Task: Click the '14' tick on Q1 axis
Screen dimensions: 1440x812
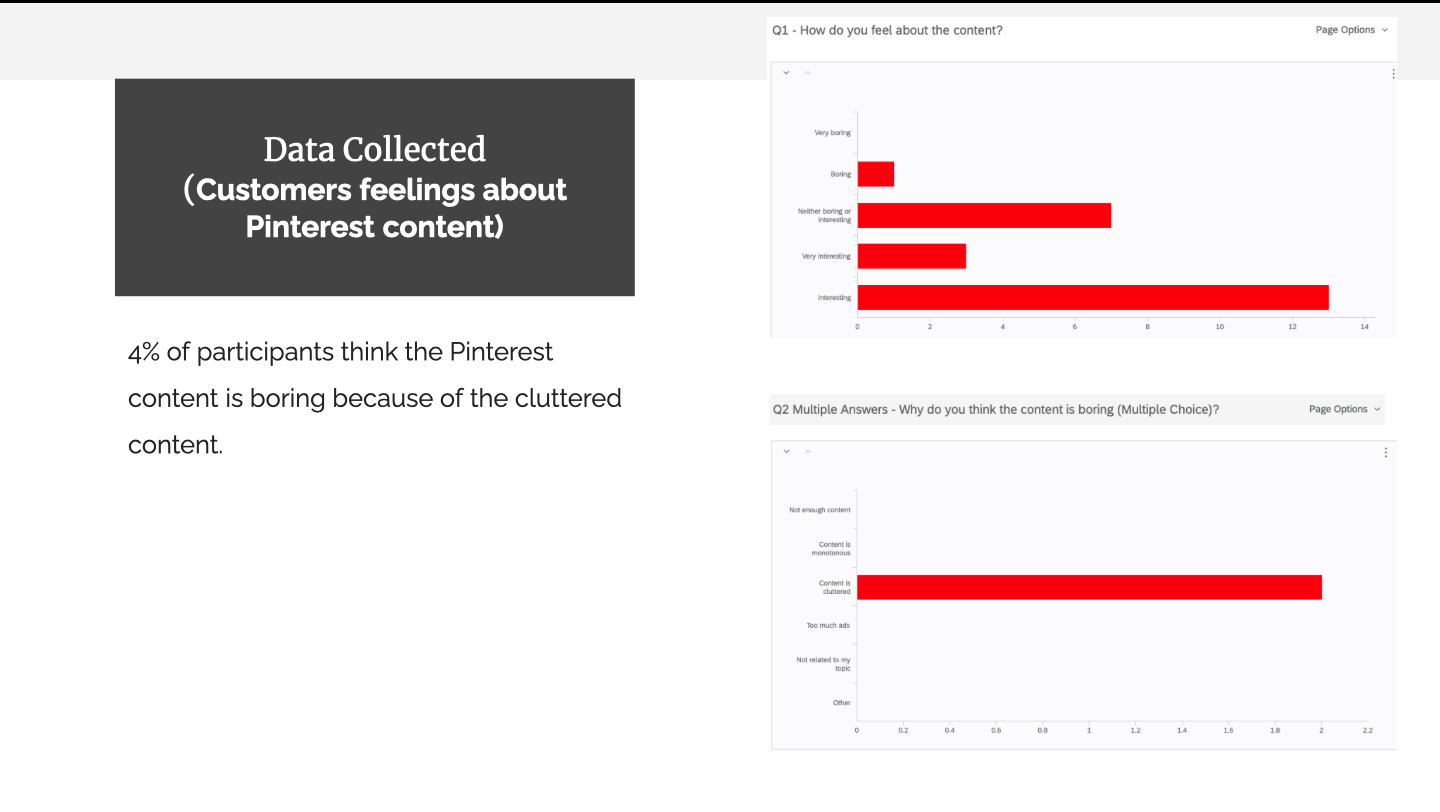Action: [1364, 327]
